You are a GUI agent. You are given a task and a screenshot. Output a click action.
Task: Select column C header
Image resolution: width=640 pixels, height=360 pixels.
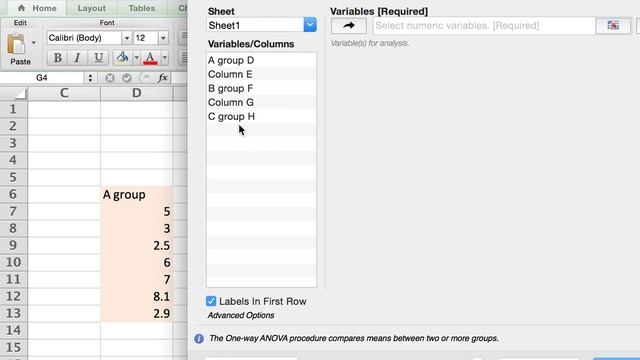64,93
